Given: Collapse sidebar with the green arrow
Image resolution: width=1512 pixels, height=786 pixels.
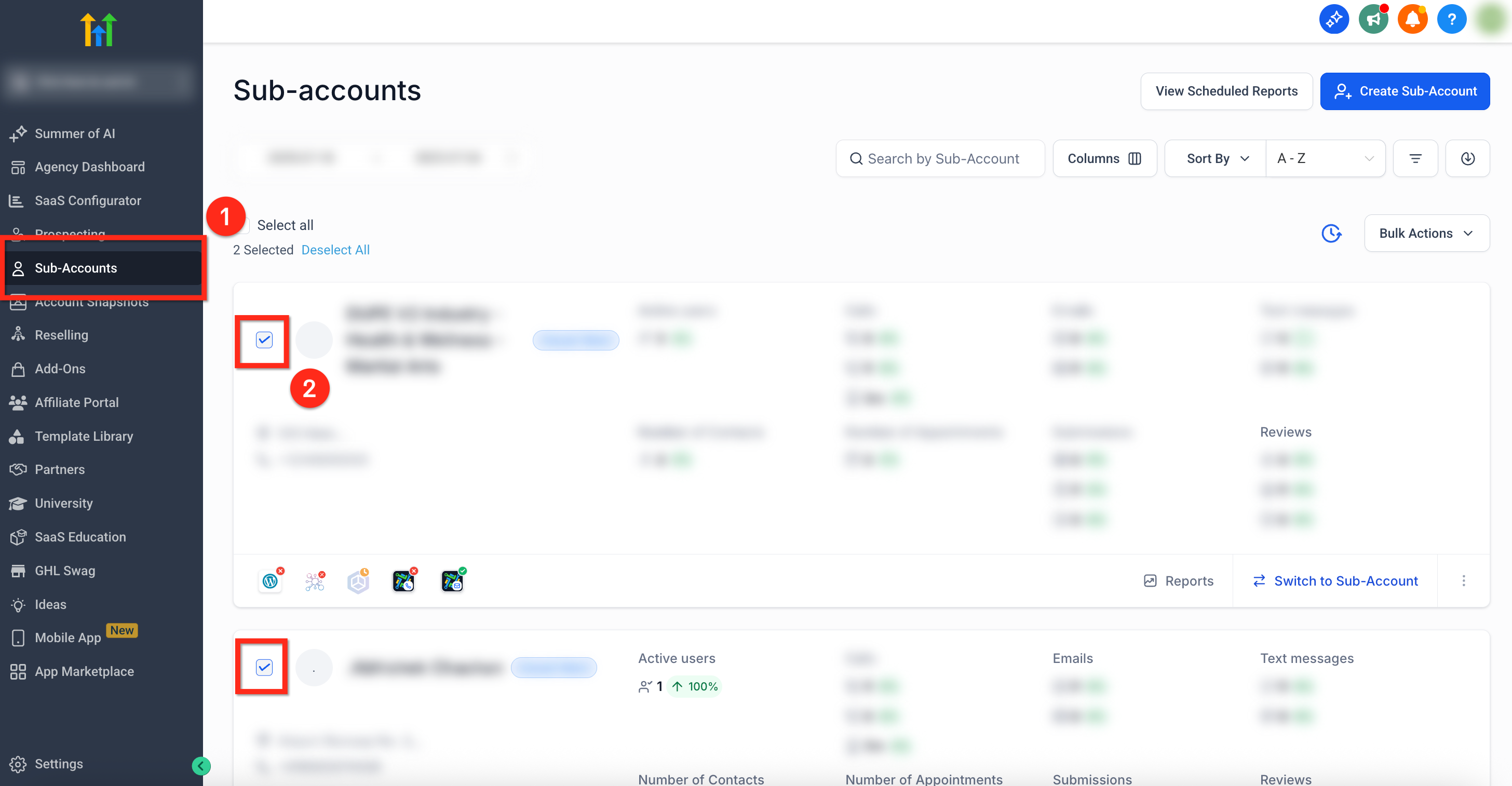Looking at the screenshot, I should point(201,765).
